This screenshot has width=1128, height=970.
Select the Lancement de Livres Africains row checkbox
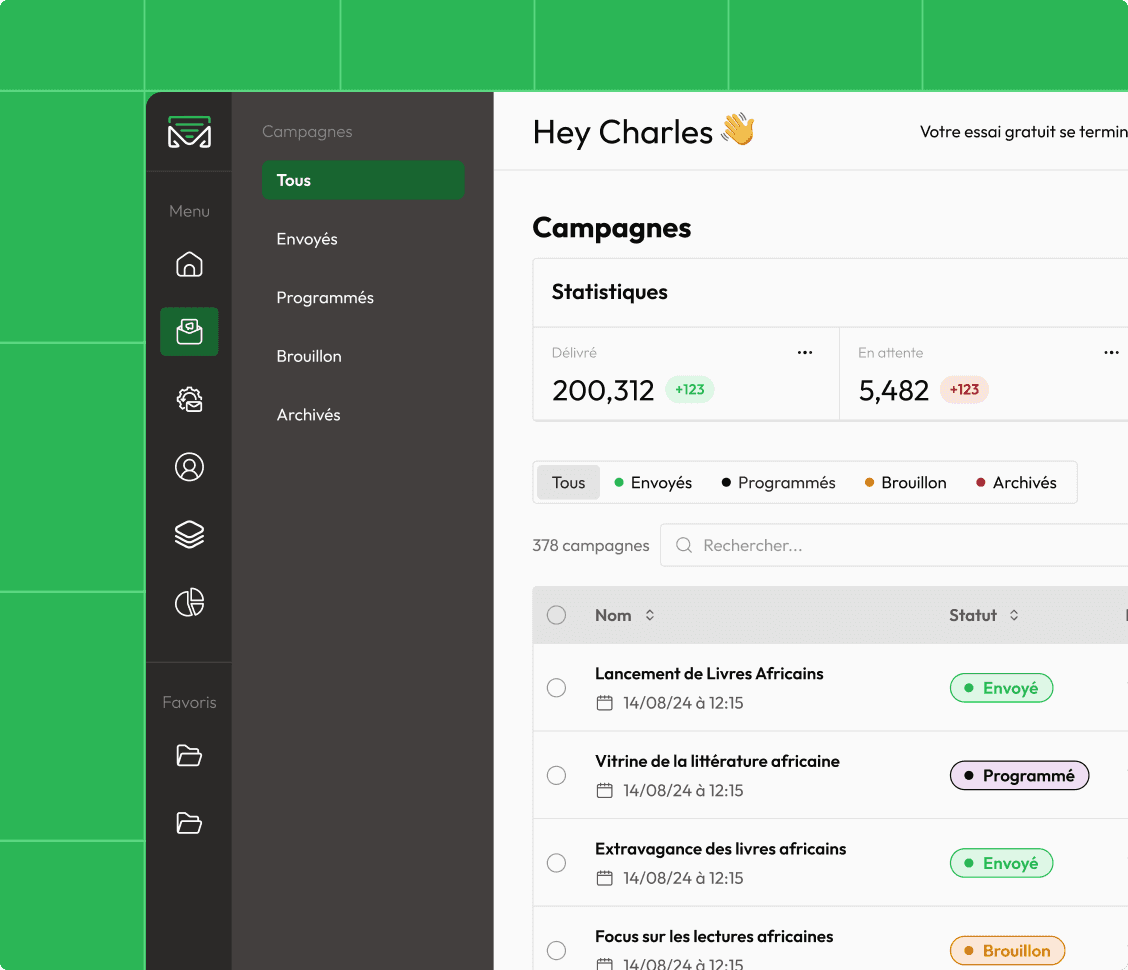click(556, 688)
